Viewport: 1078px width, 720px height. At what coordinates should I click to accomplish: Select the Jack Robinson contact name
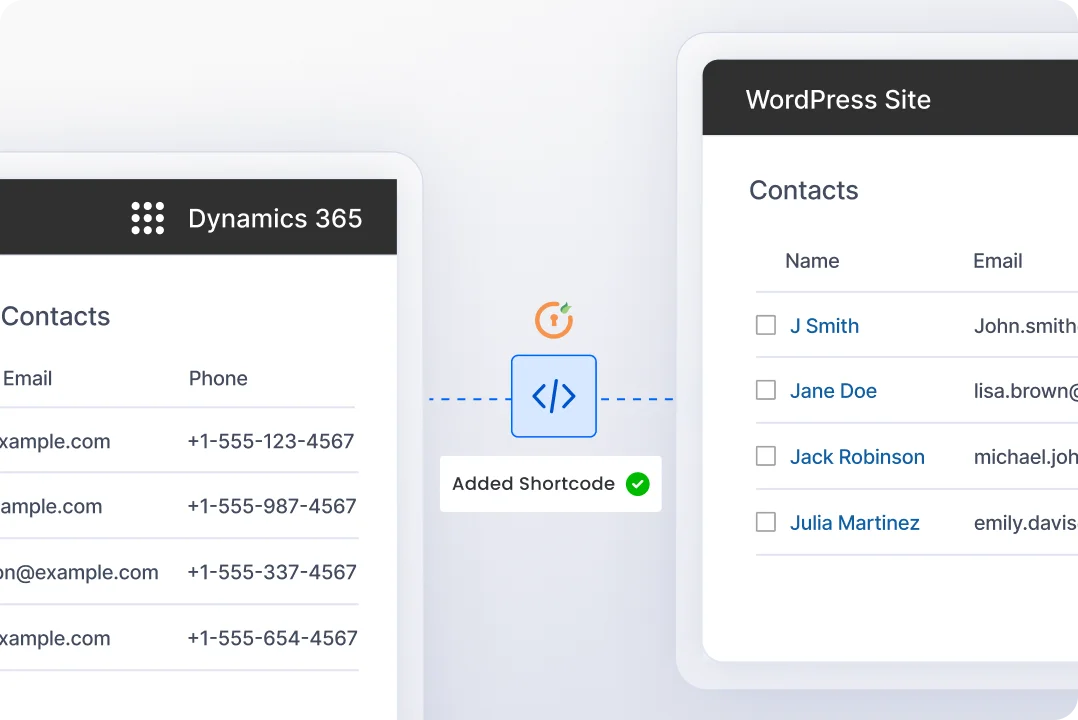[857, 457]
